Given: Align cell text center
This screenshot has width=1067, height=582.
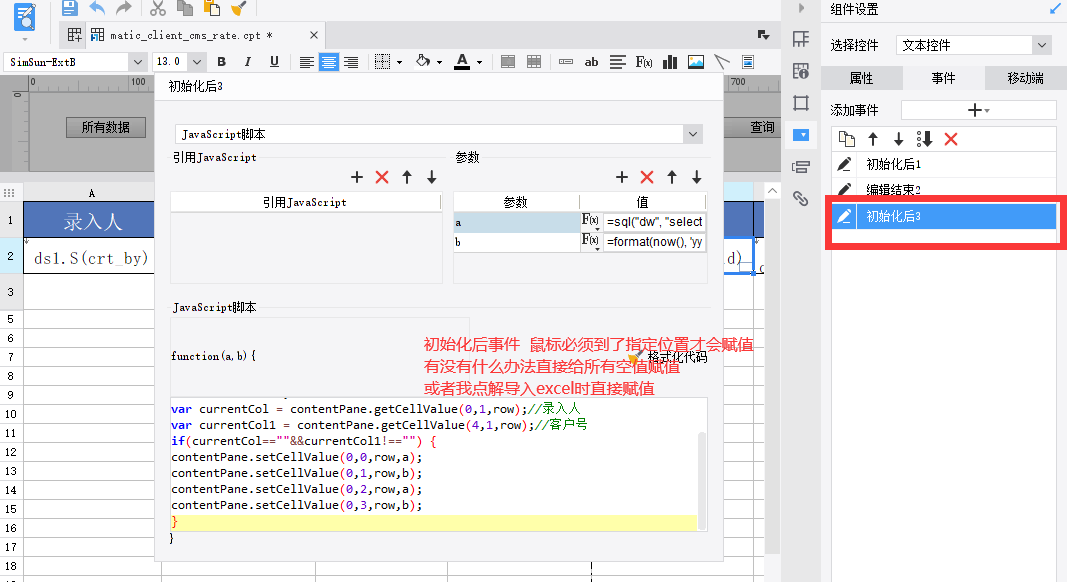Looking at the screenshot, I should pyautogui.click(x=329, y=62).
